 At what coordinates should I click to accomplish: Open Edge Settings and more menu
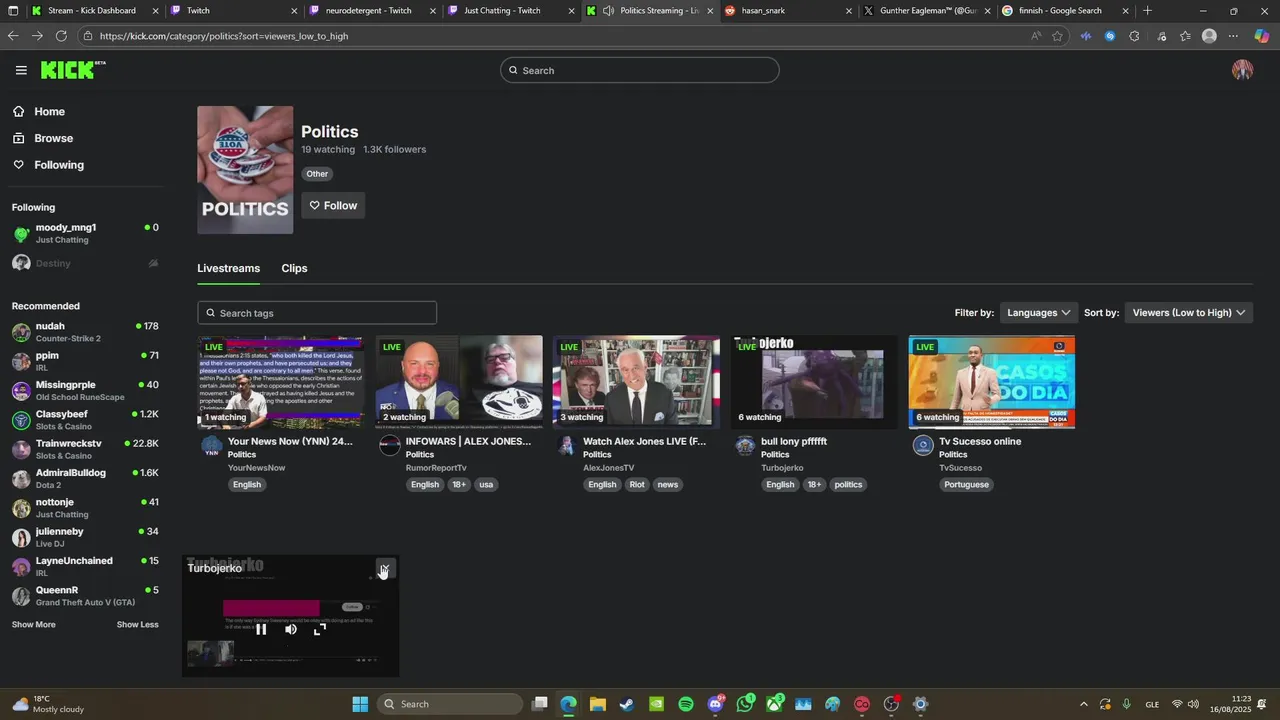click(1233, 36)
